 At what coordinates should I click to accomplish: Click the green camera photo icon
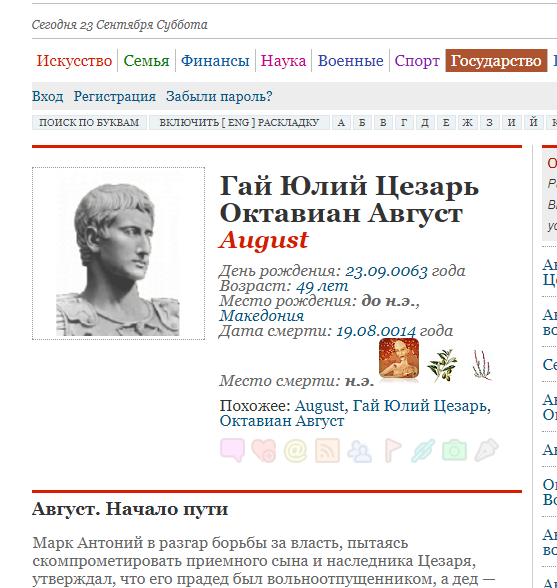click(x=454, y=451)
